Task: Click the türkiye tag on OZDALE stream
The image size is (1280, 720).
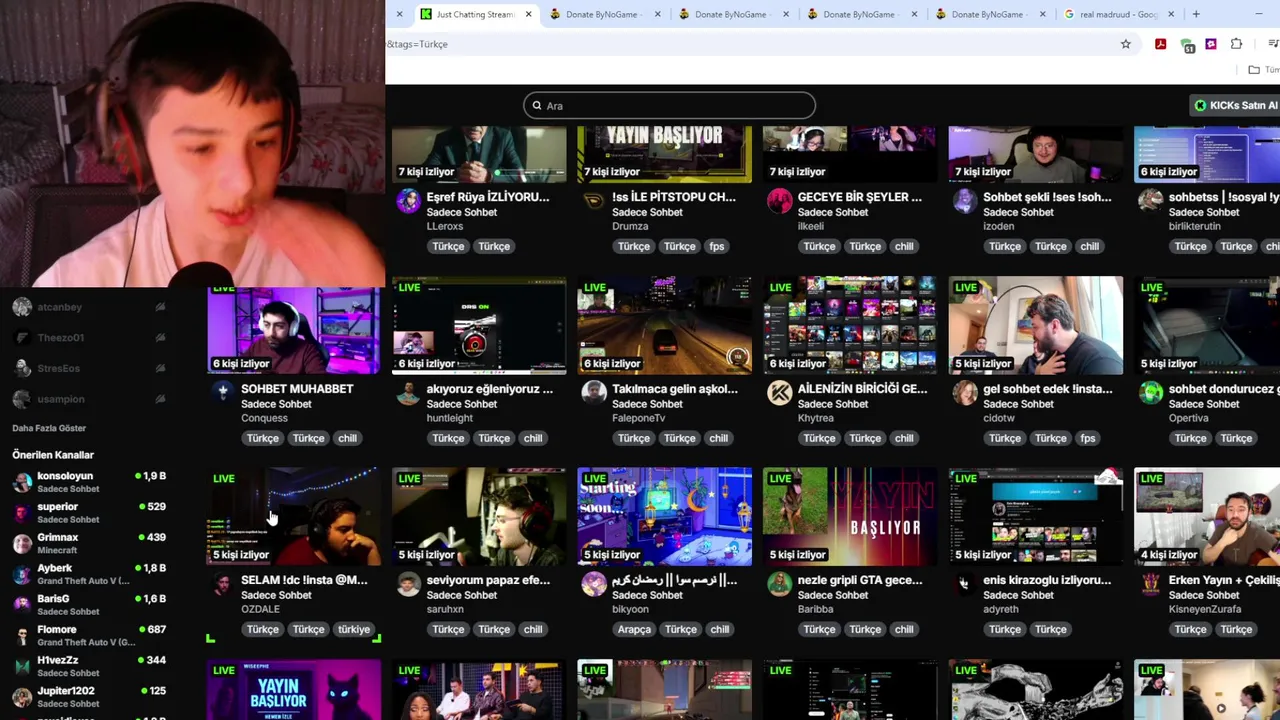Action: coord(354,629)
